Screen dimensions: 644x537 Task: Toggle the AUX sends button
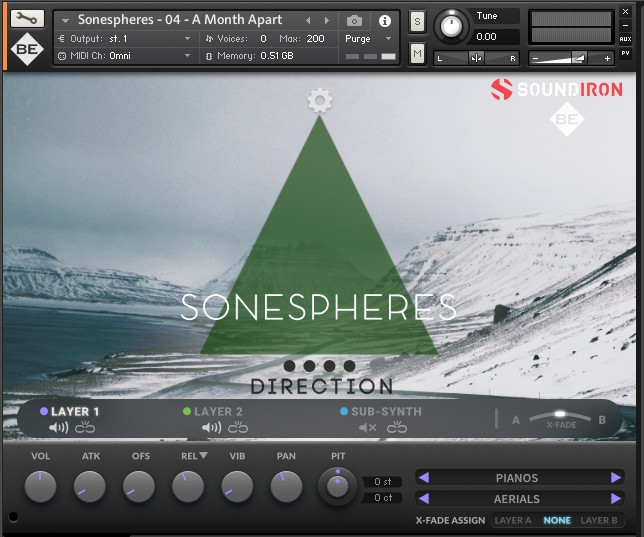tap(625, 39)
